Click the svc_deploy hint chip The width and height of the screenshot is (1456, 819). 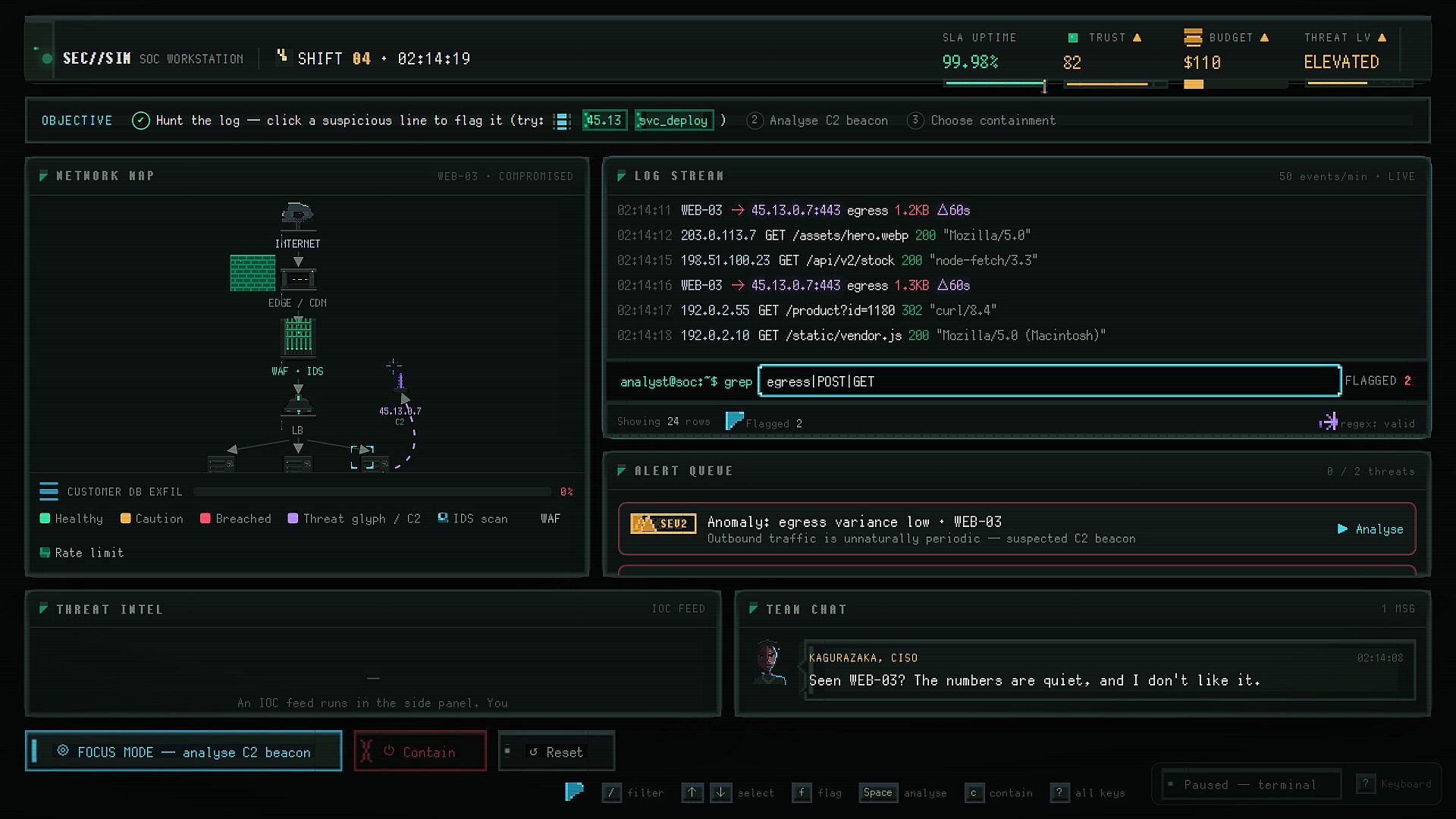pos(673,121)
